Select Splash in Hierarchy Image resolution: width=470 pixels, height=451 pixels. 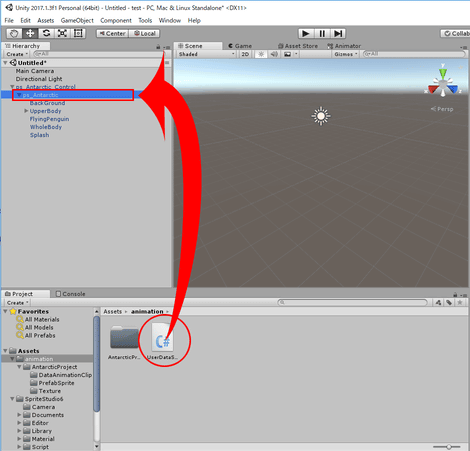tap(39, 135)
